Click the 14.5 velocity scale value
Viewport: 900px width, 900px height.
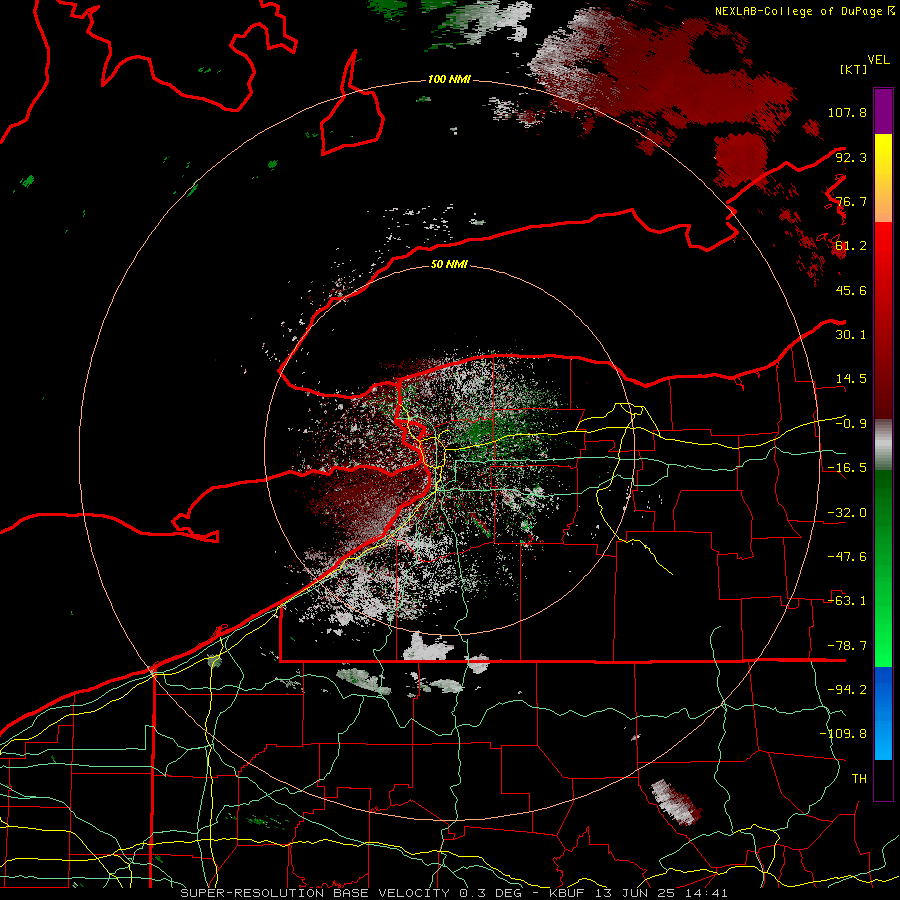(851, 379)
